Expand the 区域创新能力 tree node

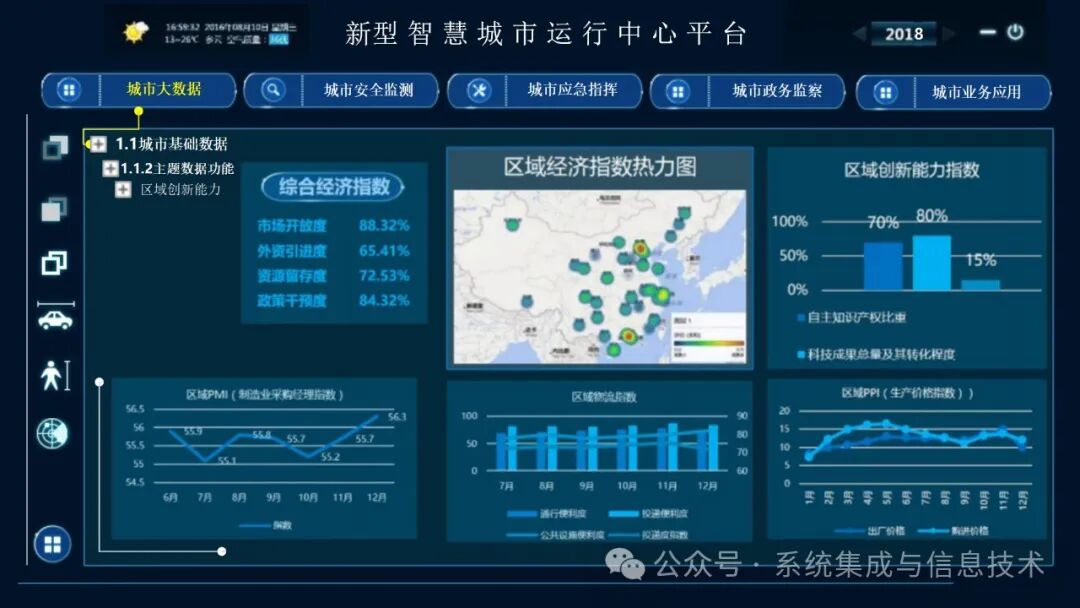pos(123,189)
